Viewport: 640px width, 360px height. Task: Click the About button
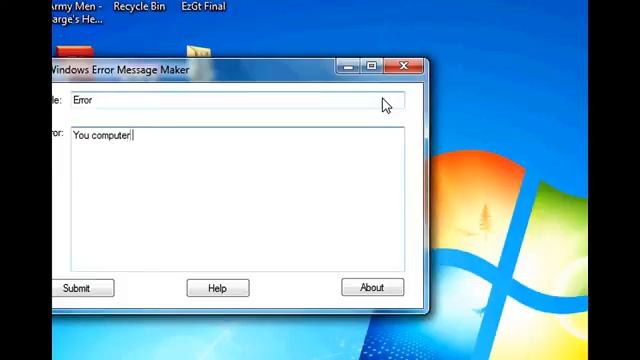click(373, 287)
